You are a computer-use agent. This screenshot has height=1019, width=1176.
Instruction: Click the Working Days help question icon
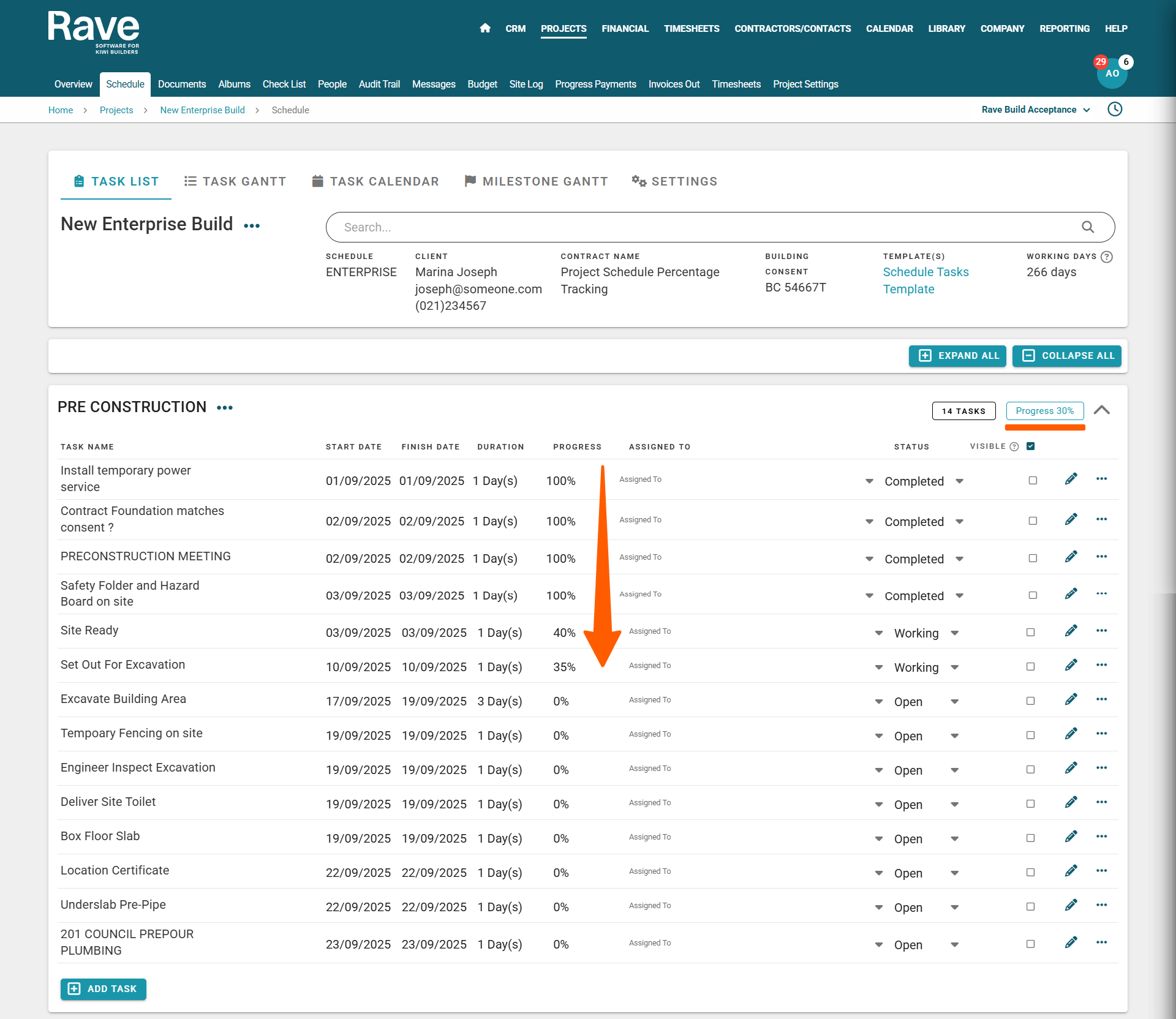click(1106, 257)
